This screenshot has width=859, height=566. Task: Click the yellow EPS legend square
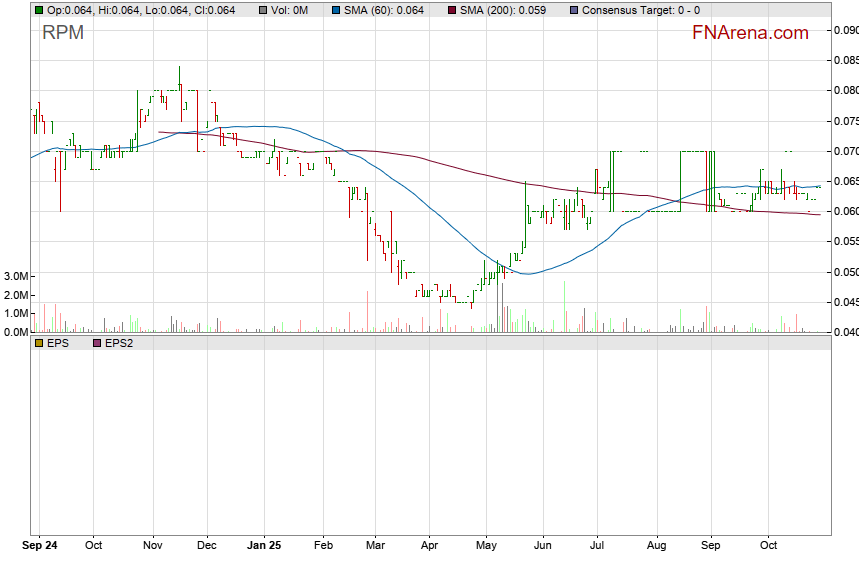(38, 343)
